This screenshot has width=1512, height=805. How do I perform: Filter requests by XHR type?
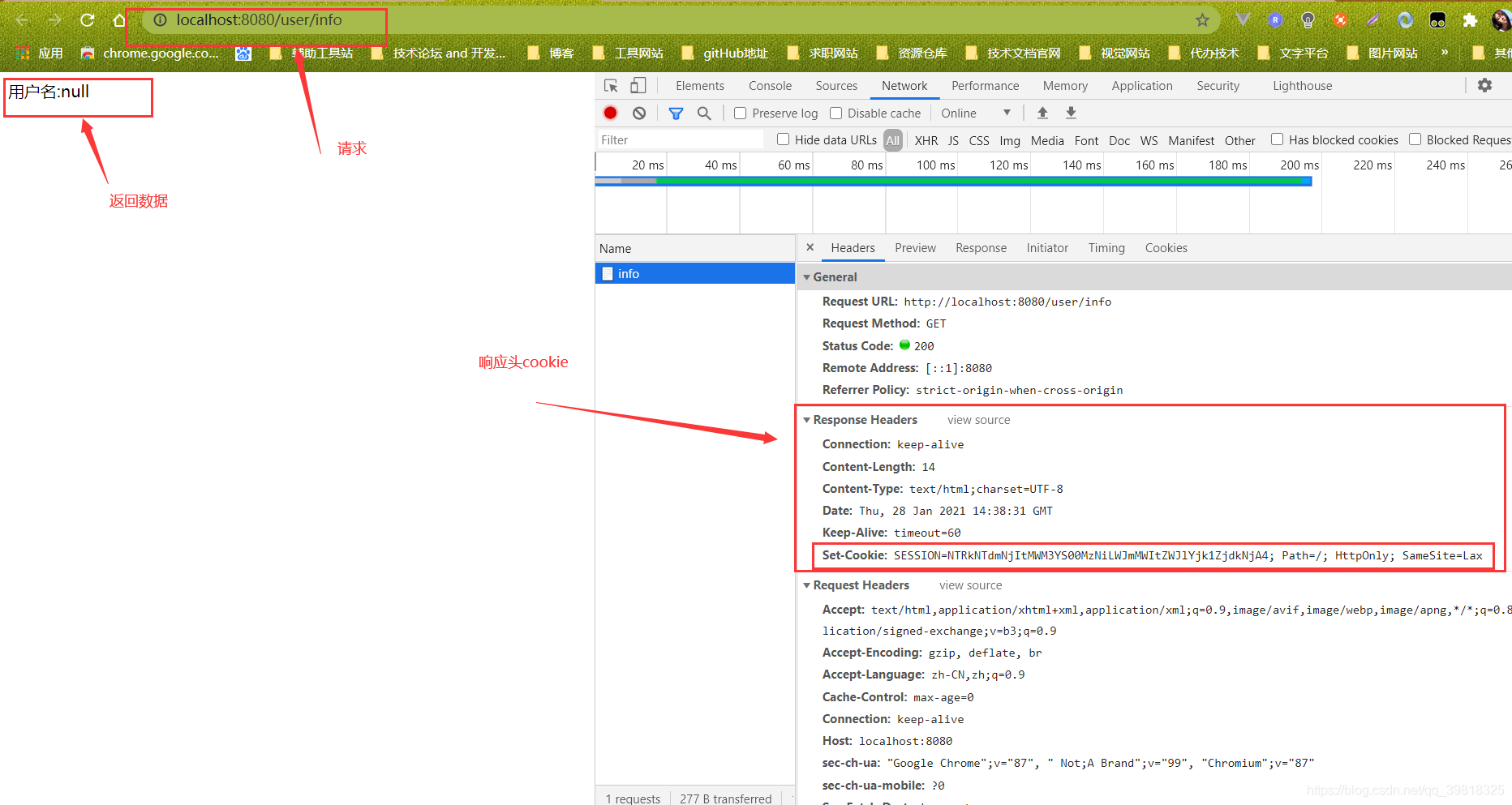click(x=926, y=140)
